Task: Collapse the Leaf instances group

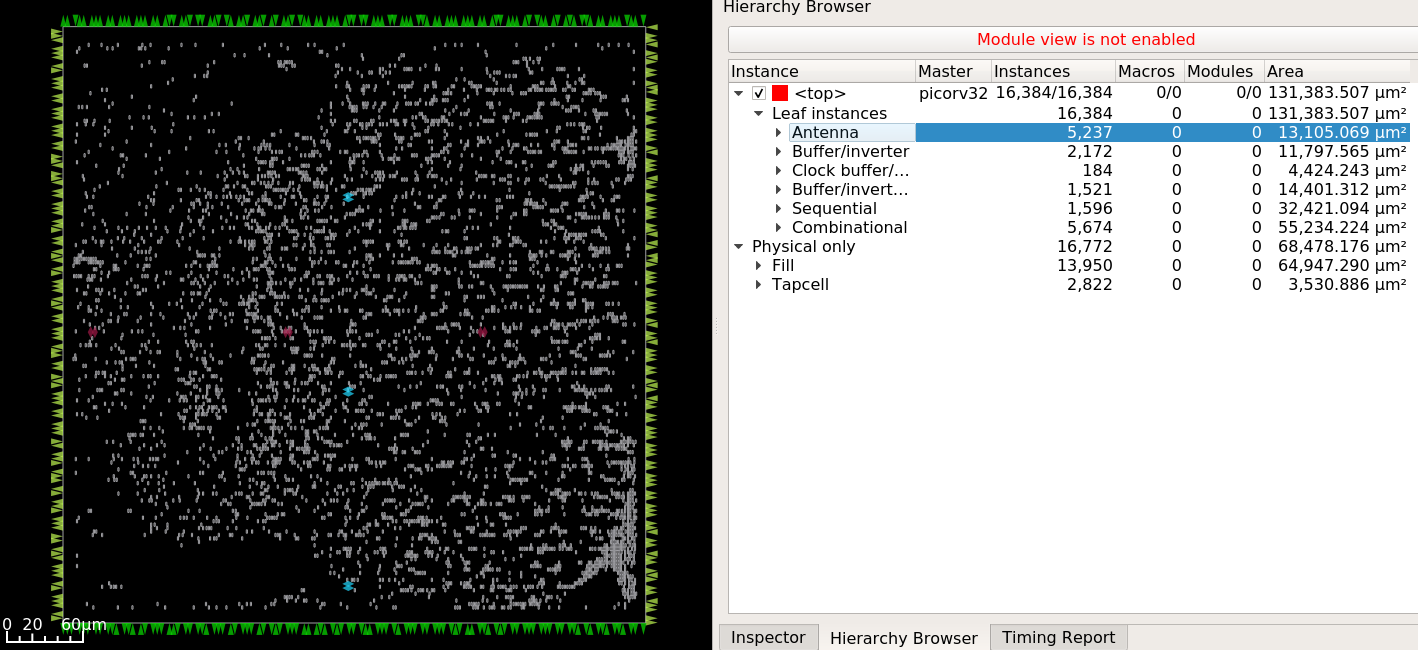Action: pyautogui.click(x=758, y=113)
